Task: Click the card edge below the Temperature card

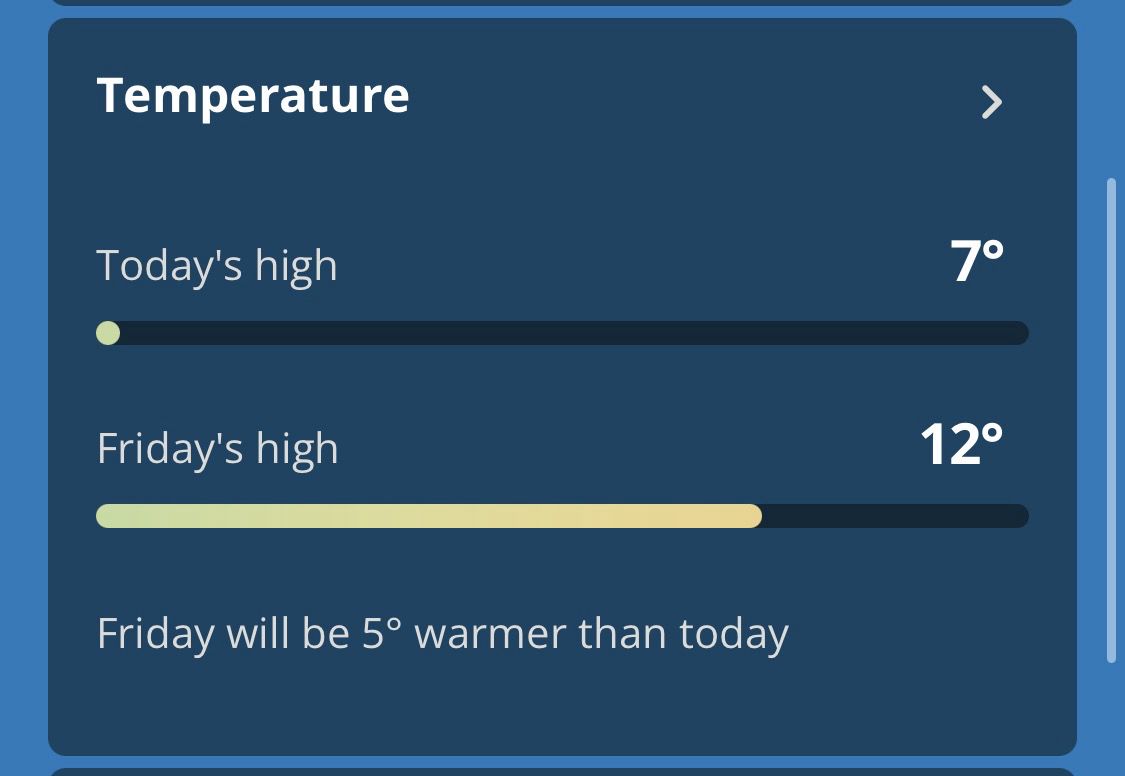Action: [562, 771]
